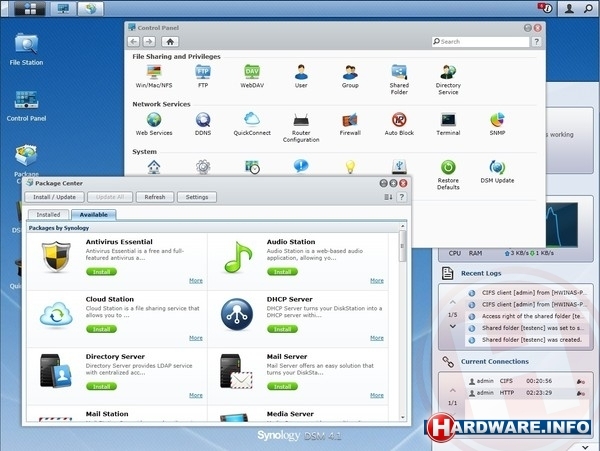The width and height of the screenshot is (600, 451).
Task: Click Refresh in Package Center
Action: (x=155, y=197)
